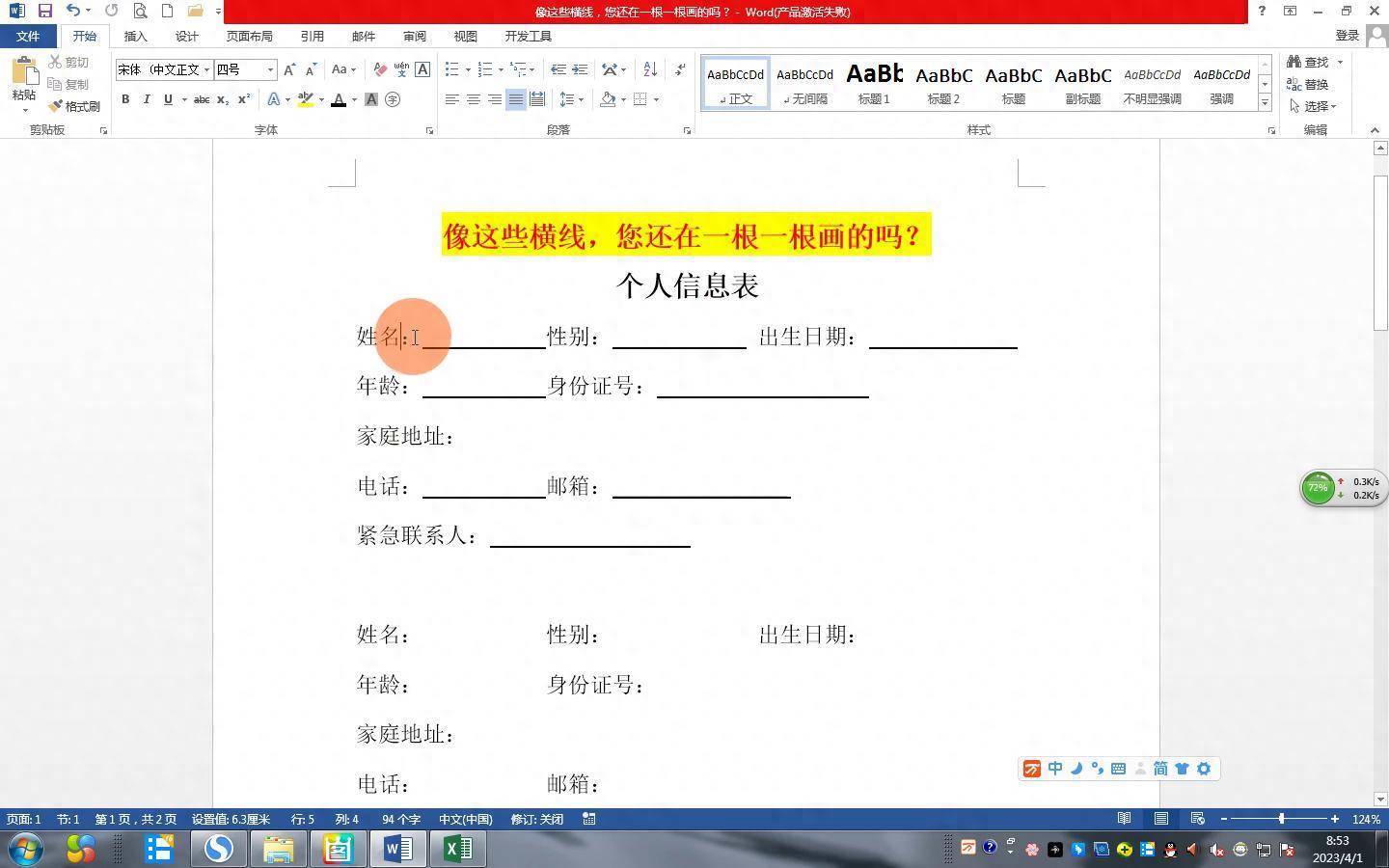Open the font size dropdown
Image resolution: width=1389 pixels, height=868 pixels.
click(x=270, y=69)
